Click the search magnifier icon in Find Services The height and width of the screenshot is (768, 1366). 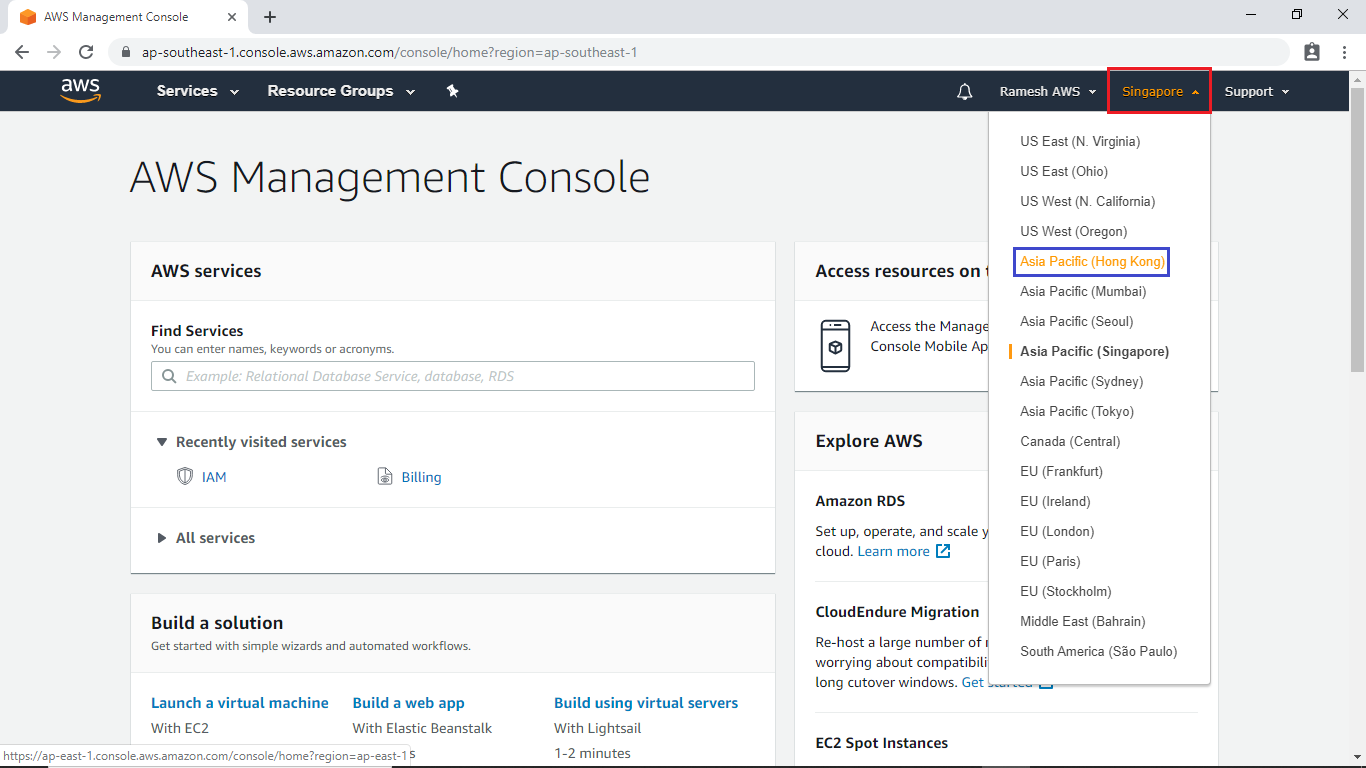(x=168, y=377)
